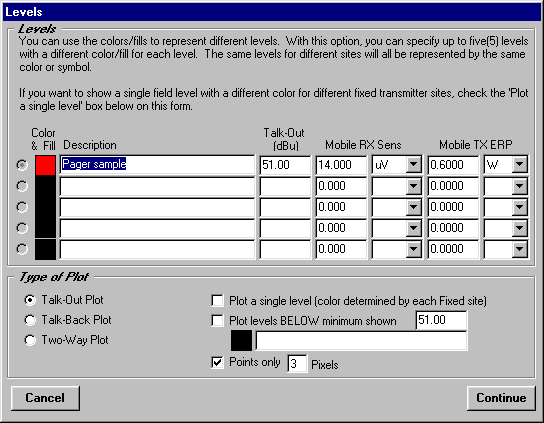Select the Two-Way Plot option
544x423 pixels.
tap(30, 340)
